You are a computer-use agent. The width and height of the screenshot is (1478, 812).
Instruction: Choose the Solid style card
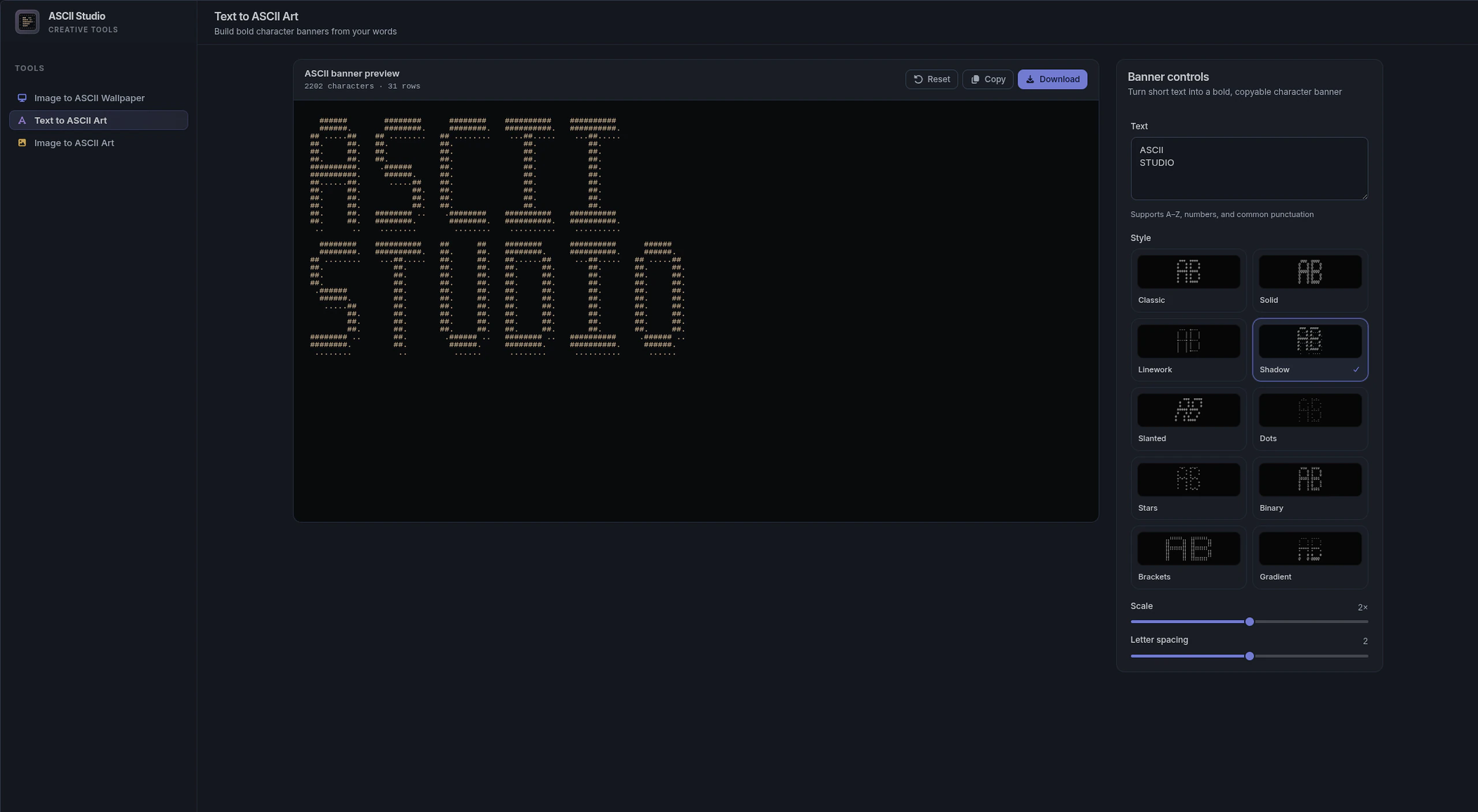(x=1310, y=280)
